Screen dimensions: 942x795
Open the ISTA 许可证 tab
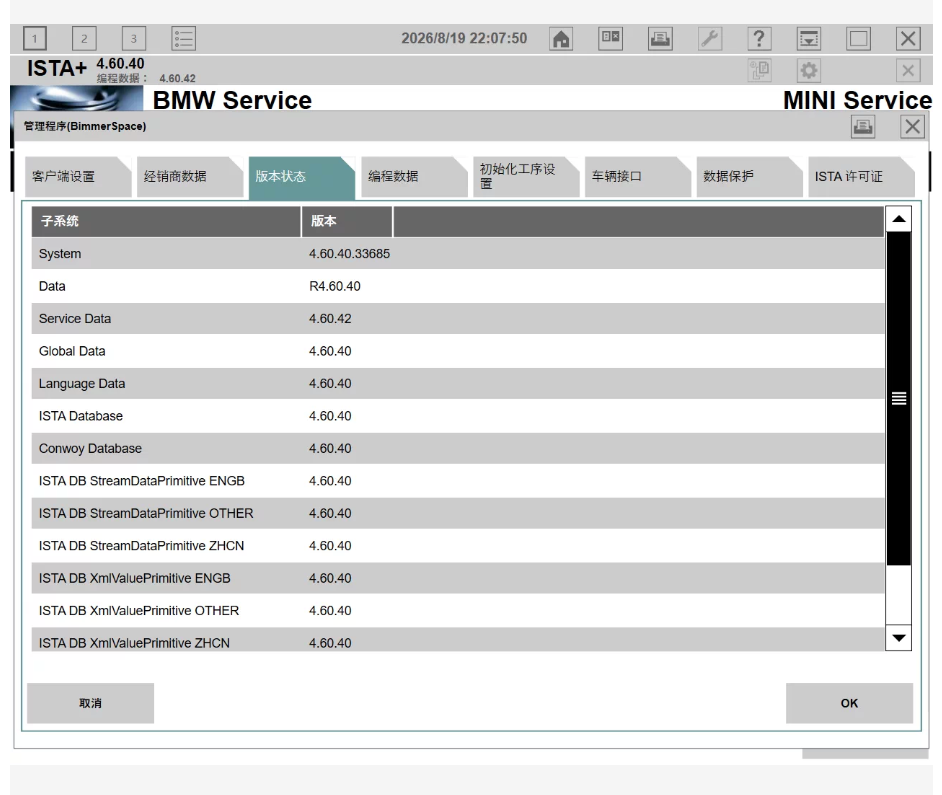coord(861,177)
